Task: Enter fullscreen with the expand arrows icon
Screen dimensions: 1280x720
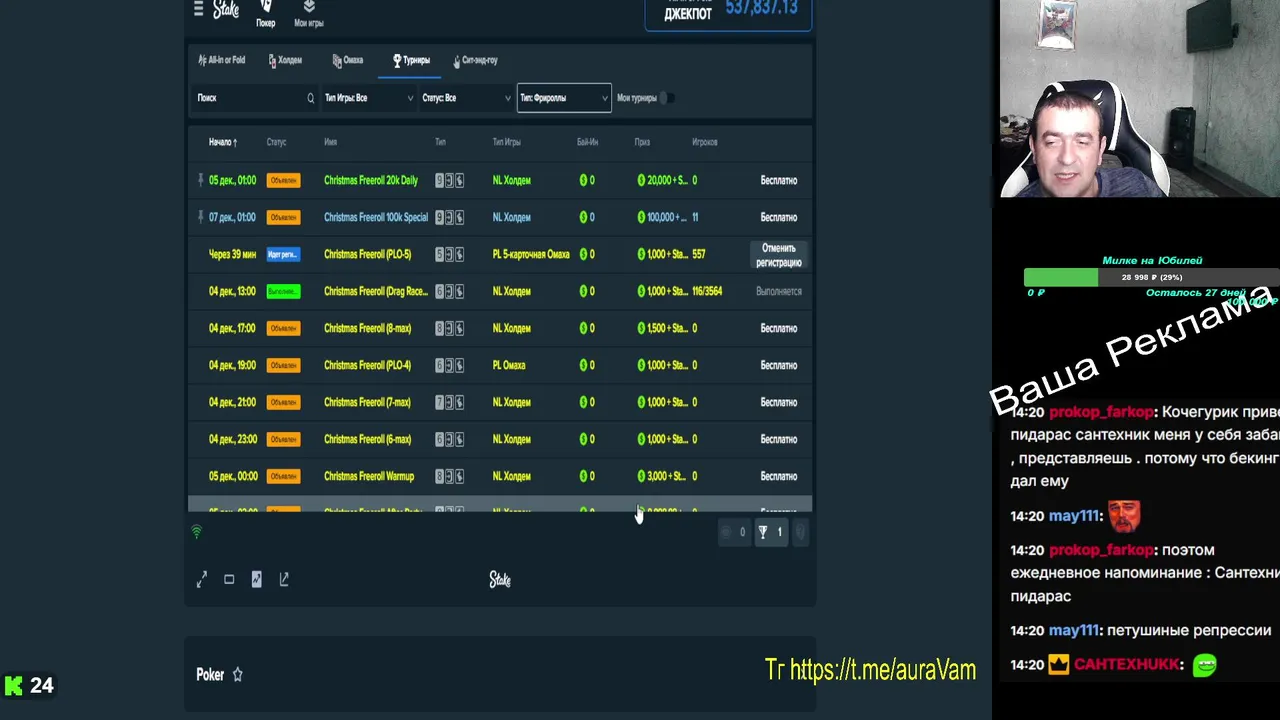Action: click(201, 579)
